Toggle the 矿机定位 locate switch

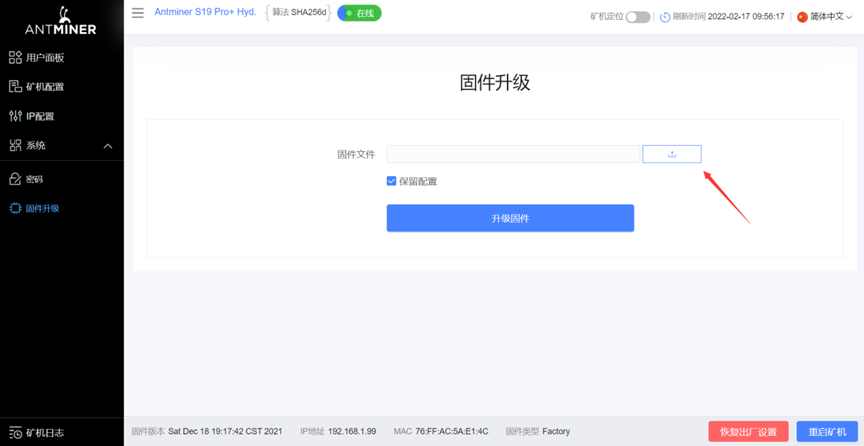638,17
